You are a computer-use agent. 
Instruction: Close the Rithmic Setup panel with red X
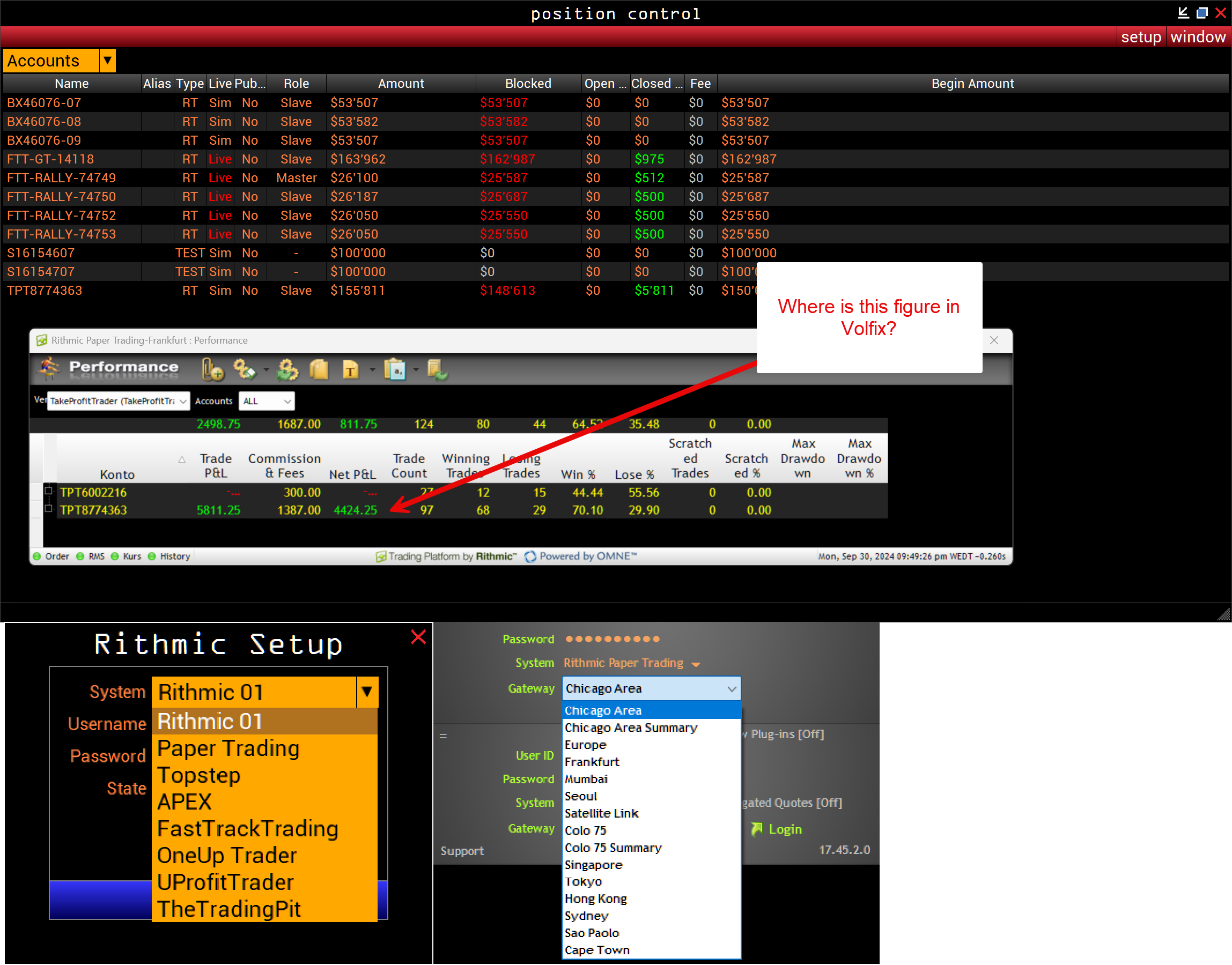(418, 637)
